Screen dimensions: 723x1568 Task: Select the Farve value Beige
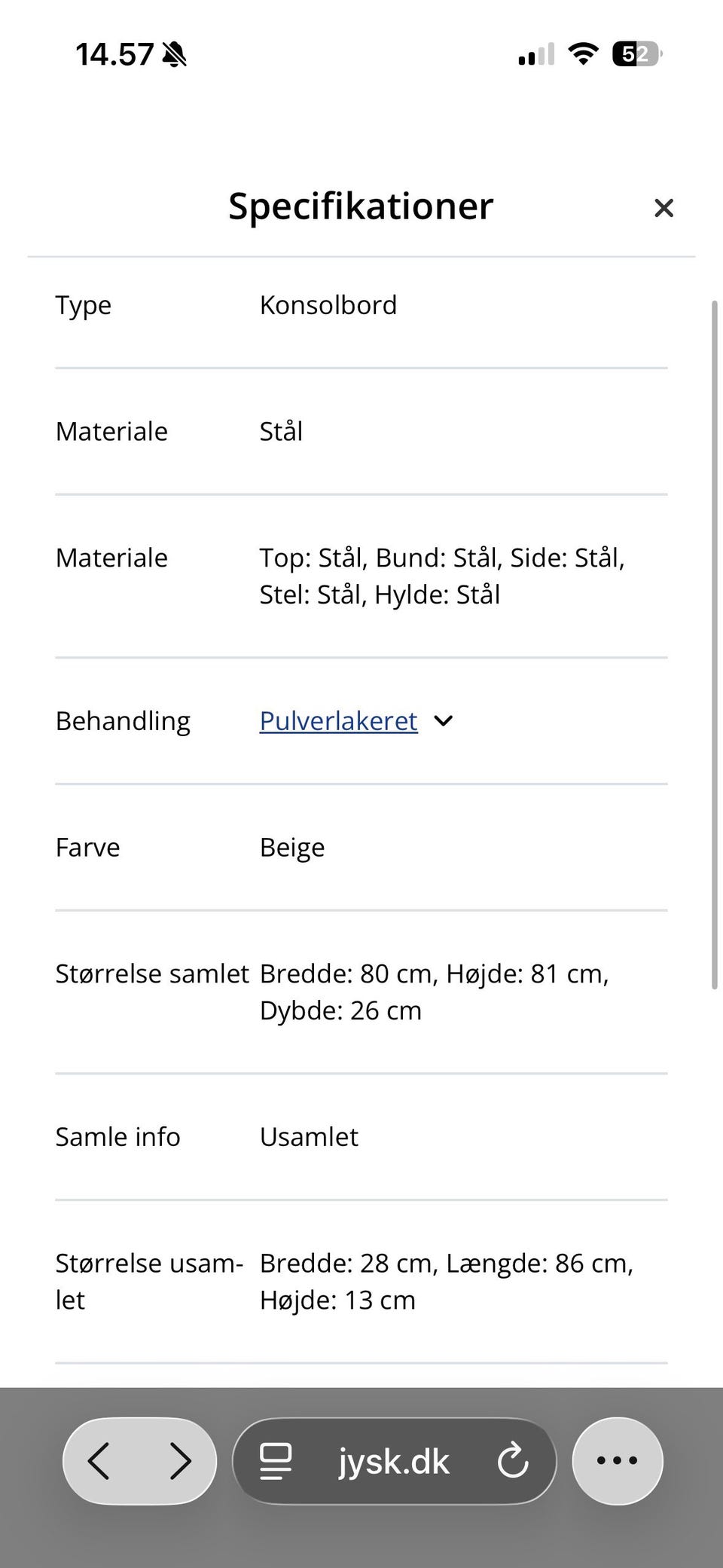click(292, 847)
